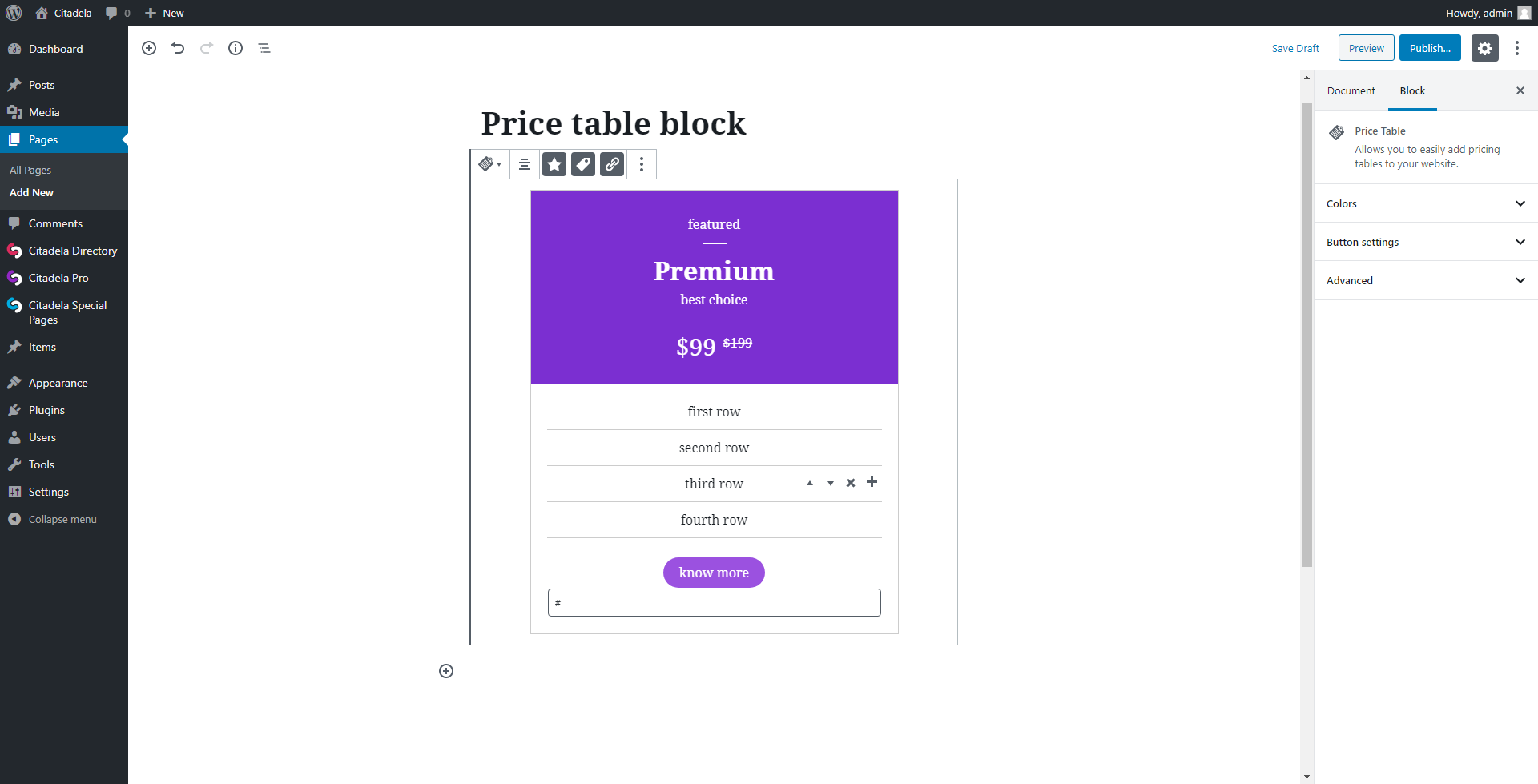This screenshot has width=1538, height=784.
Task: Open the block alignment control
Action: click(525, 164)
